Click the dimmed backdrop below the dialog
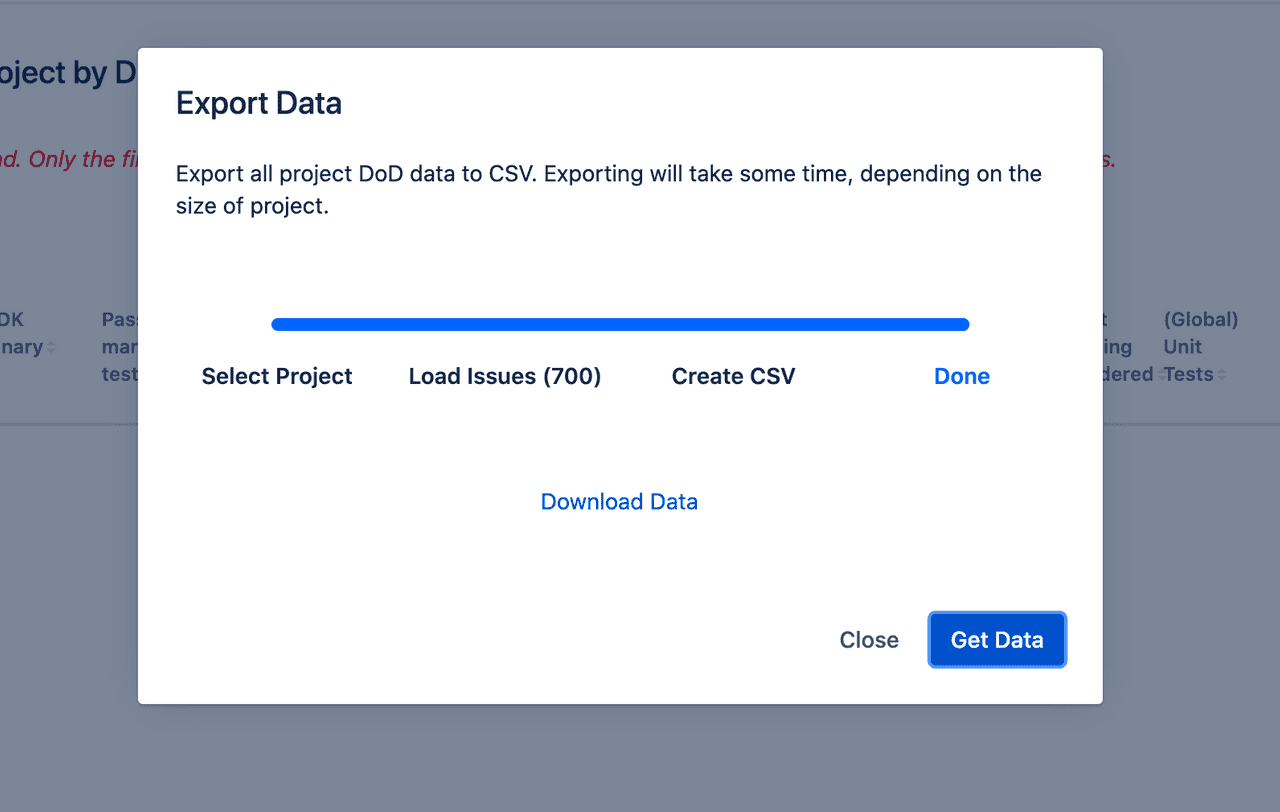Screen dimensions: 1280x812 [x=640, y=758]
